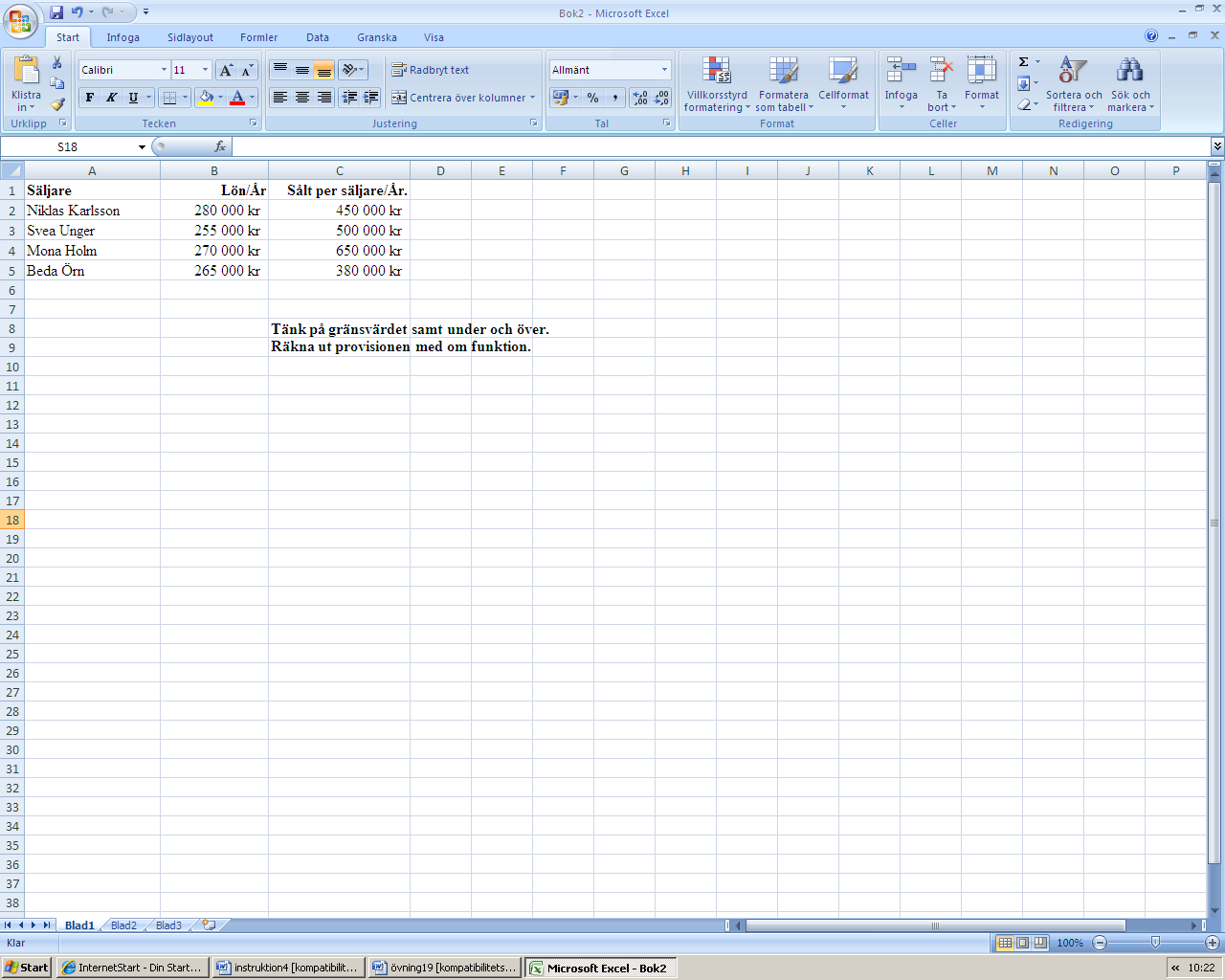Expand the Allmänt number format list

pos(664,70)
